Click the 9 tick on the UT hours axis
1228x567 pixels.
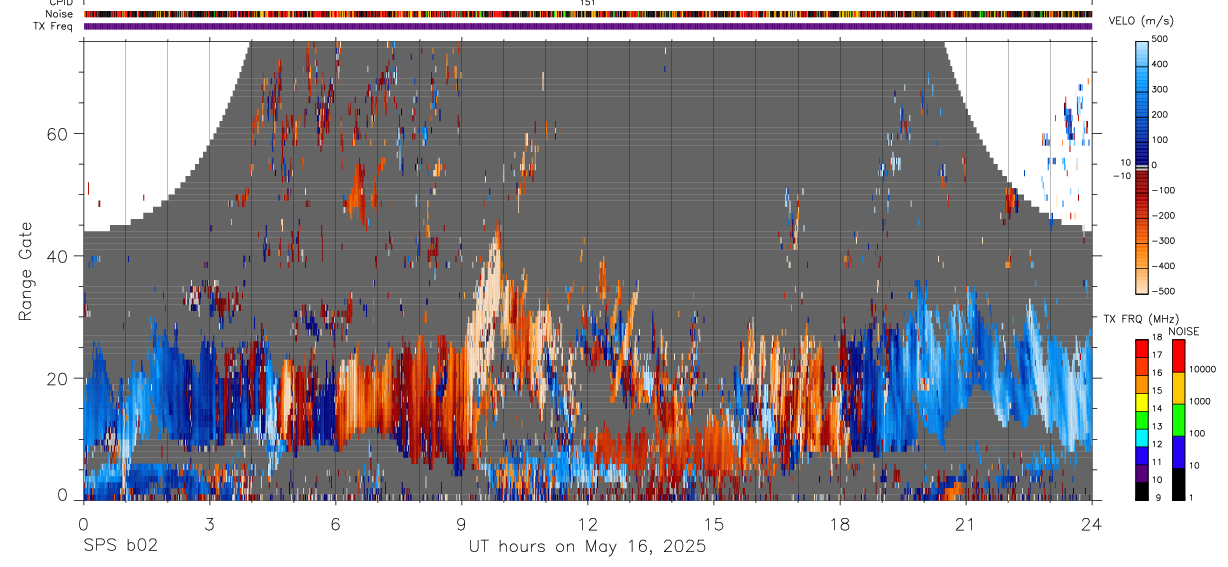coord(461,523)
